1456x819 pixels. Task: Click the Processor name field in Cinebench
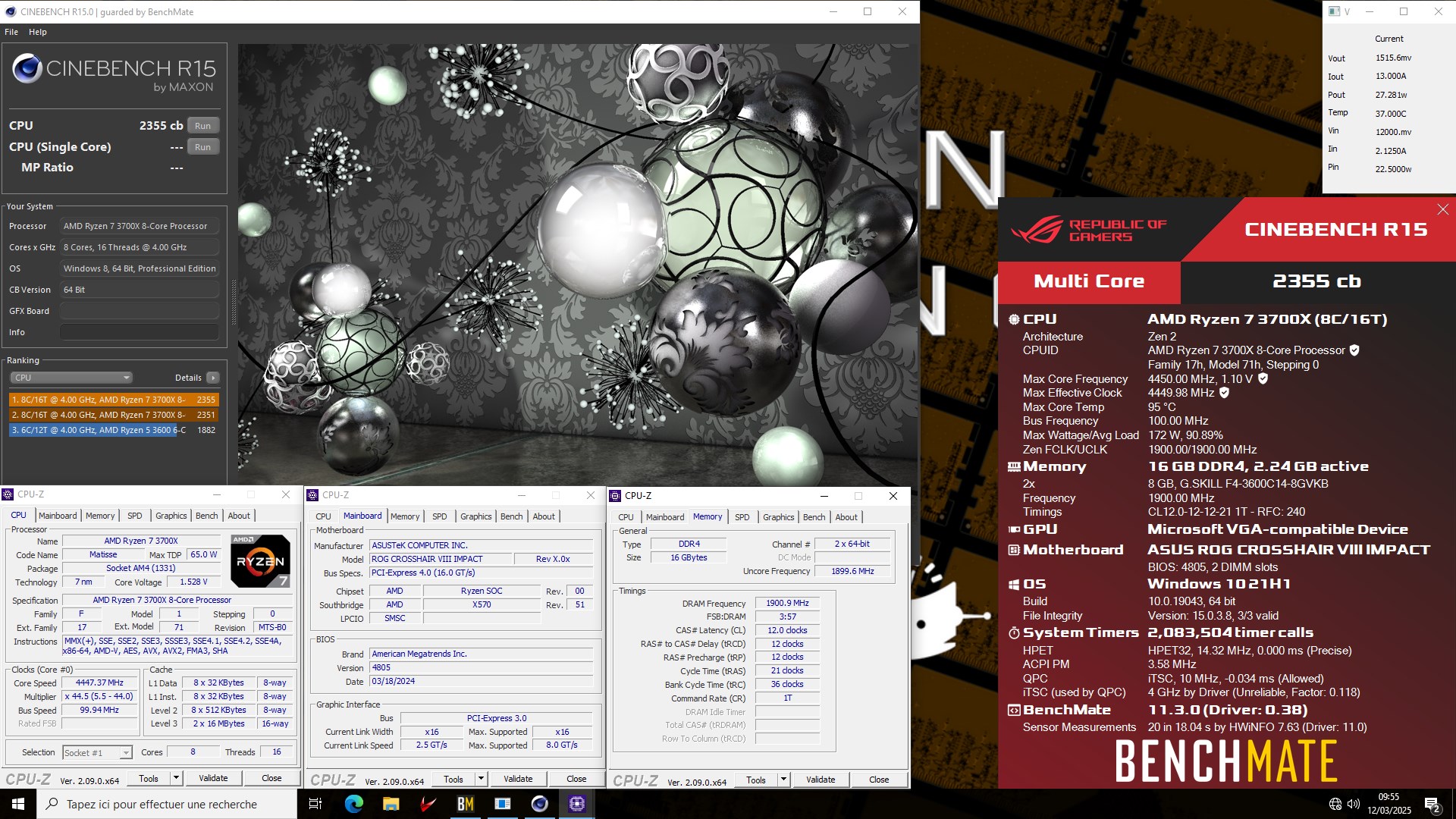point(140,226)
